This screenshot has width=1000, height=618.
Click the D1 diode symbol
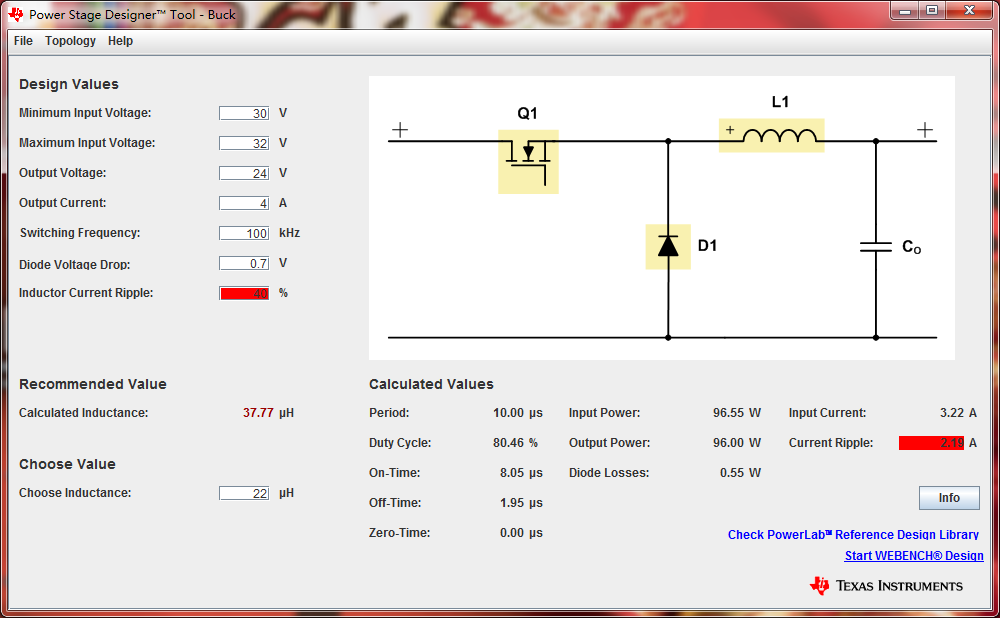(x=668, y=246)
